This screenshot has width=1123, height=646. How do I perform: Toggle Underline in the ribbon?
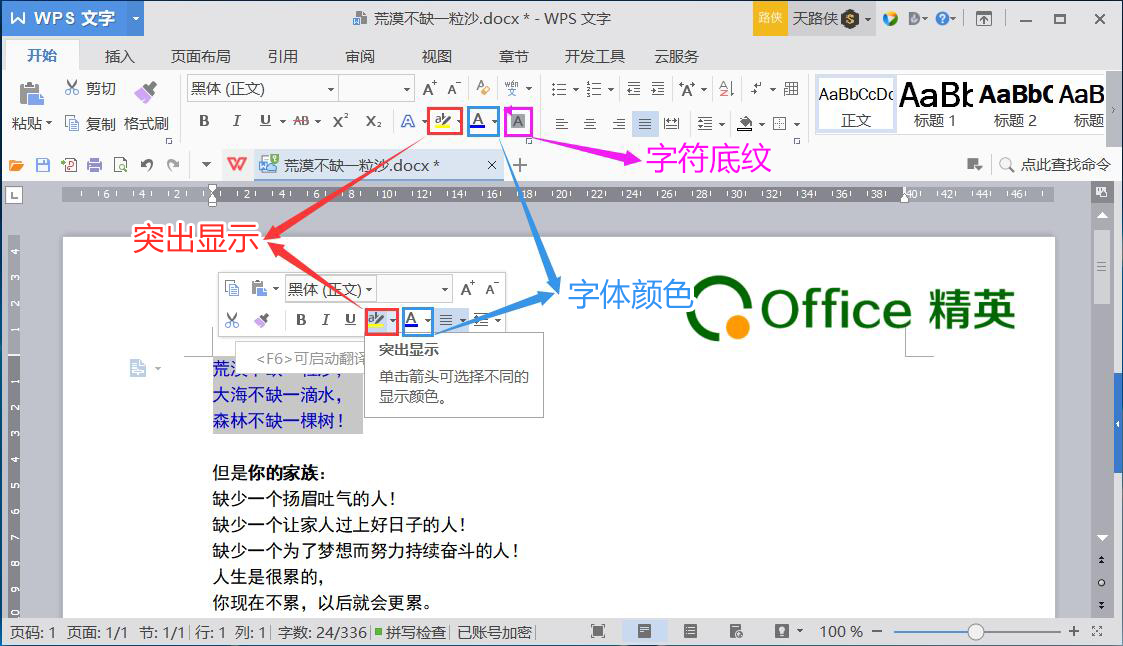click(265, 121)
